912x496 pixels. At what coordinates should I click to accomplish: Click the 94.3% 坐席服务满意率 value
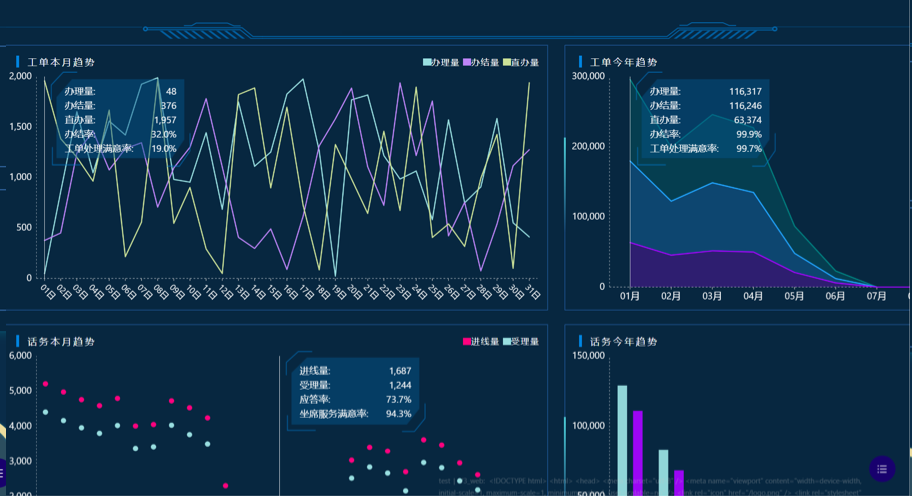click(x=398, y=413)
